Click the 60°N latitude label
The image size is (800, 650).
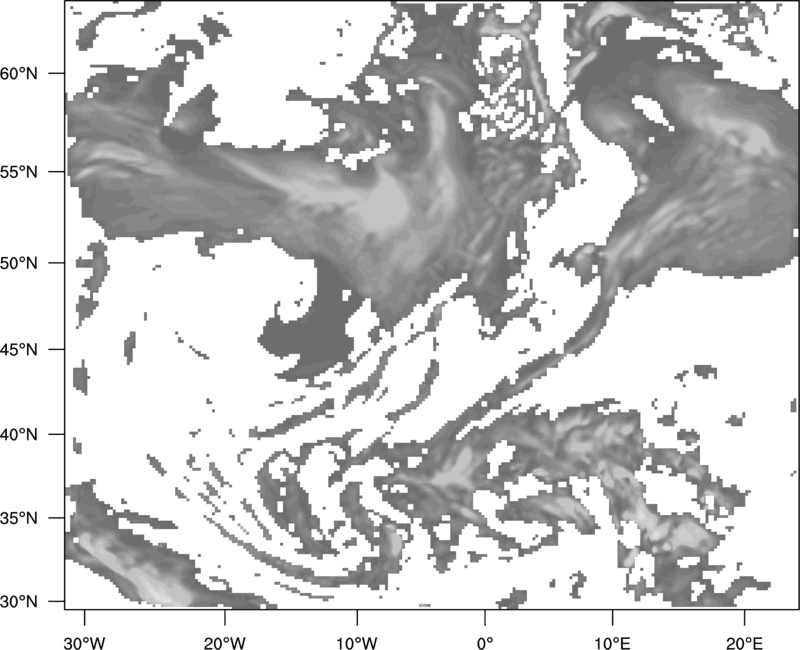pyautogui.click(x=19, y=73)
